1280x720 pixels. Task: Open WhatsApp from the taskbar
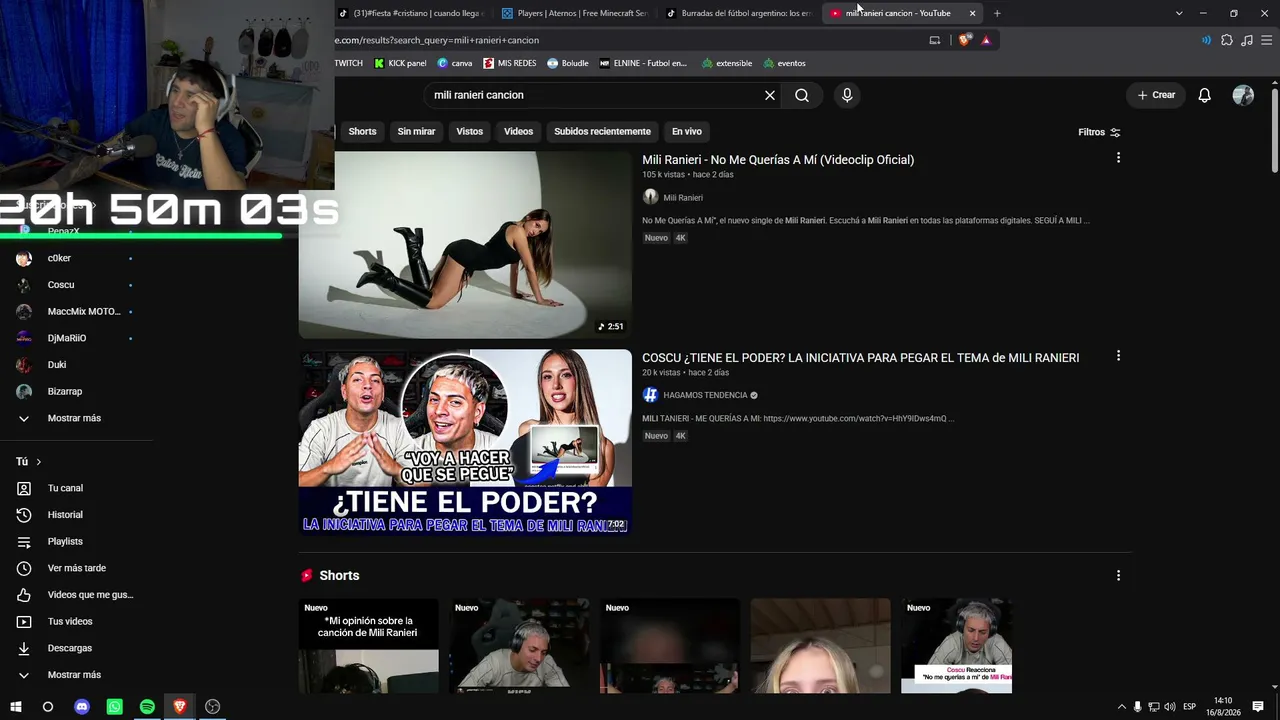[x=115, y=707]
